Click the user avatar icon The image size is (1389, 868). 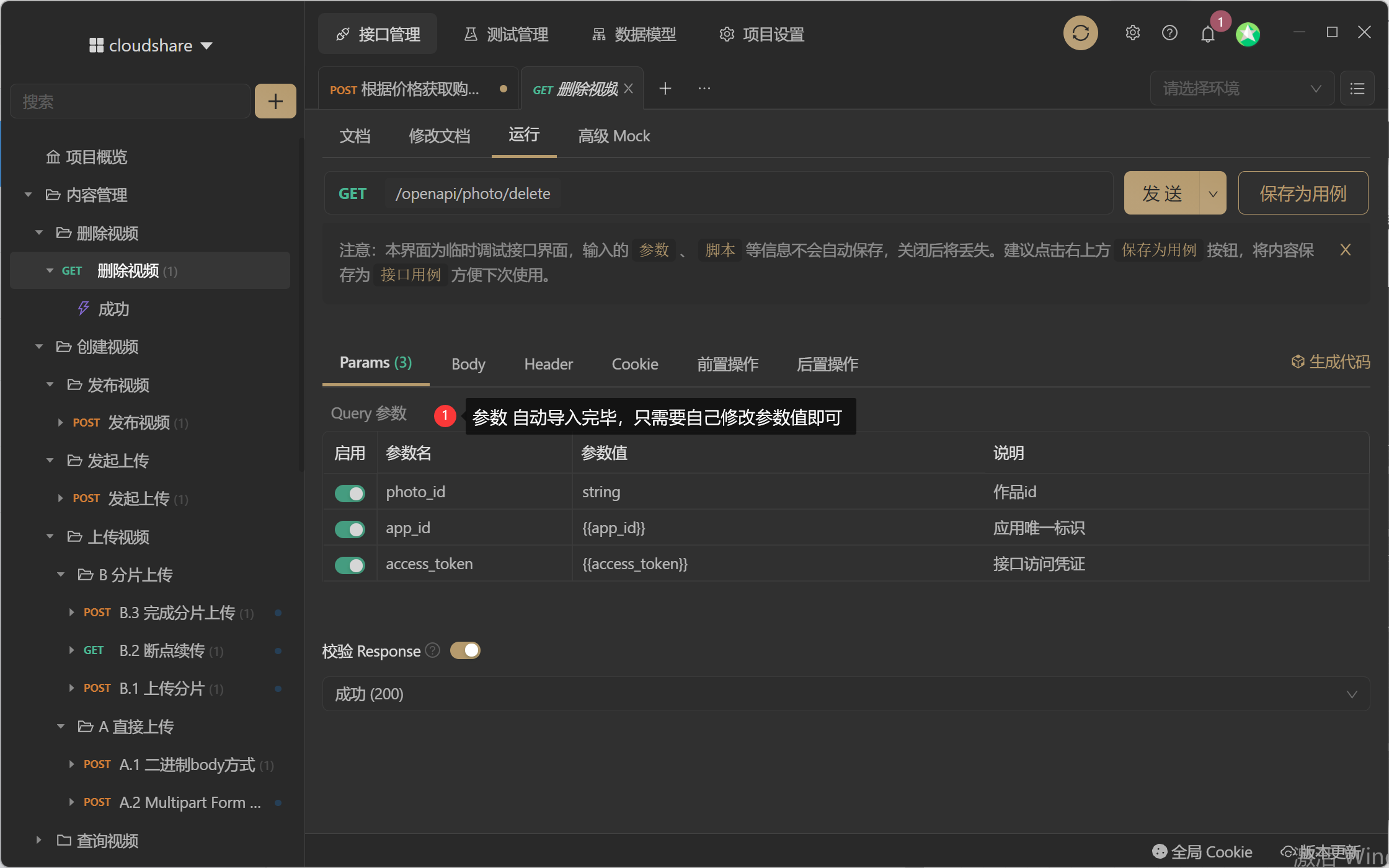1248,34
